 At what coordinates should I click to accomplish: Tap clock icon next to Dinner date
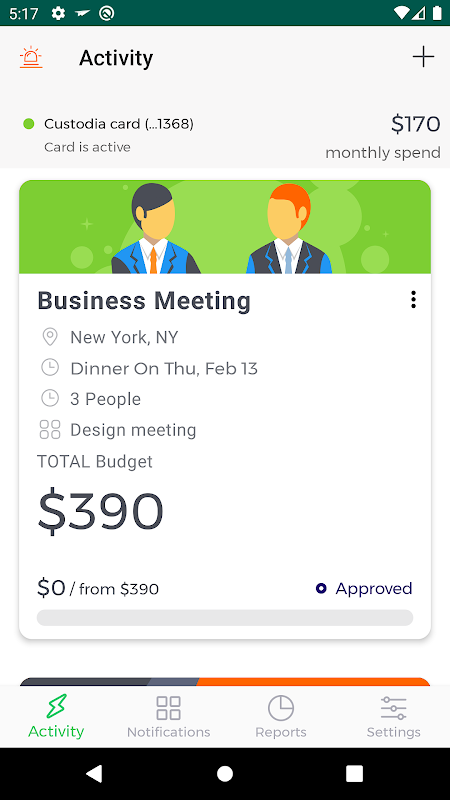pyautogui.click(x=49, y=368)
